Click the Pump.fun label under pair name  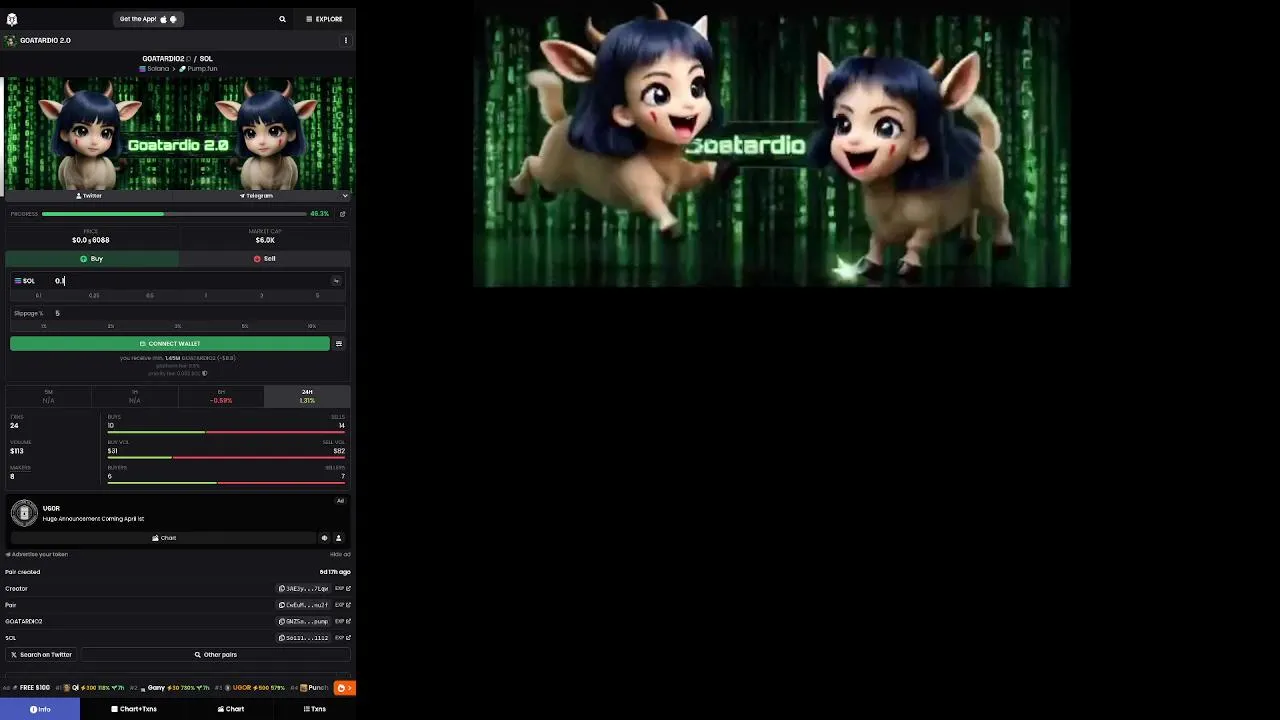point(198,69)
